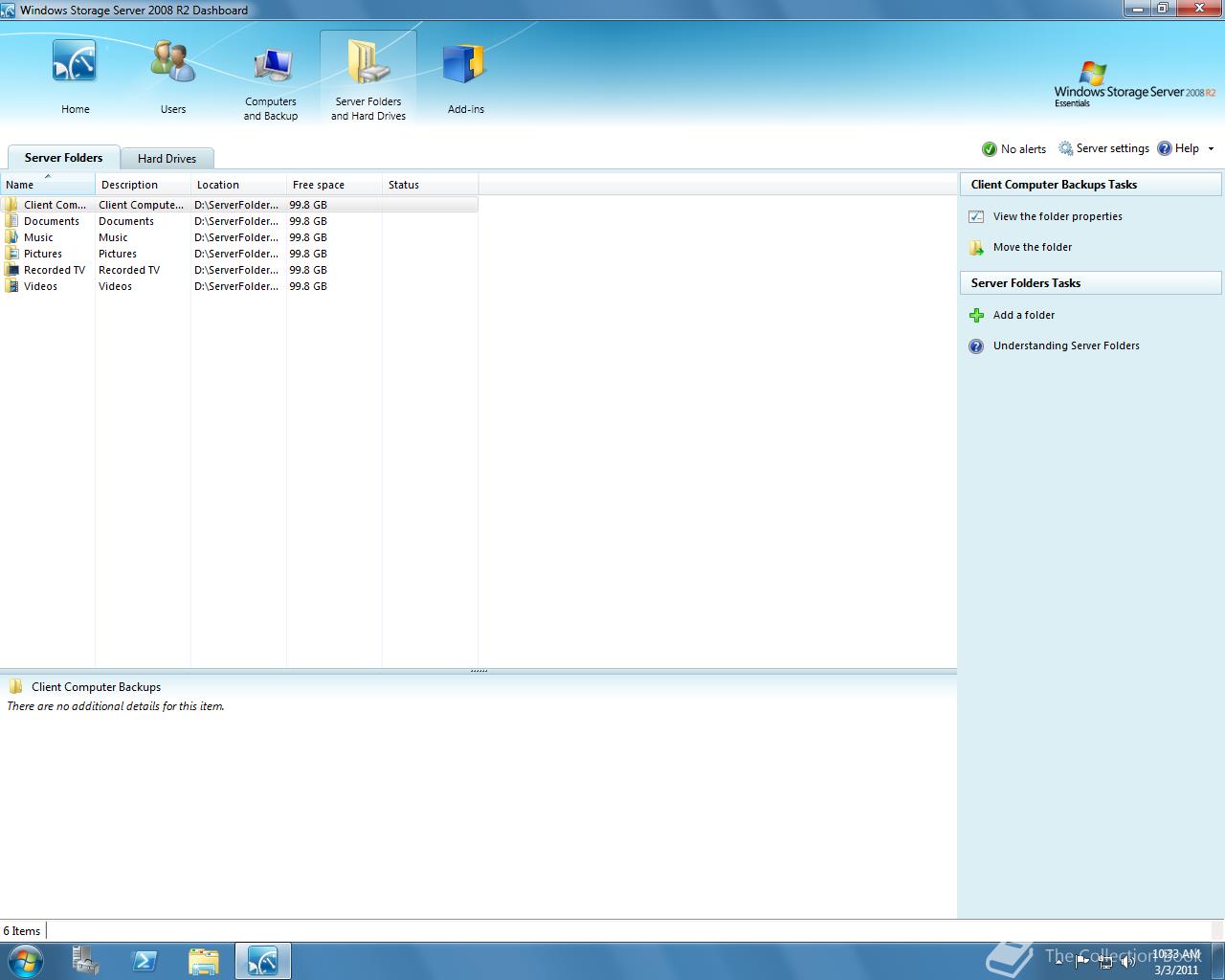Click the tray Action Center flag icon
The image size is (1225, 980).
pyautogui.click(x=1082, y=961)
